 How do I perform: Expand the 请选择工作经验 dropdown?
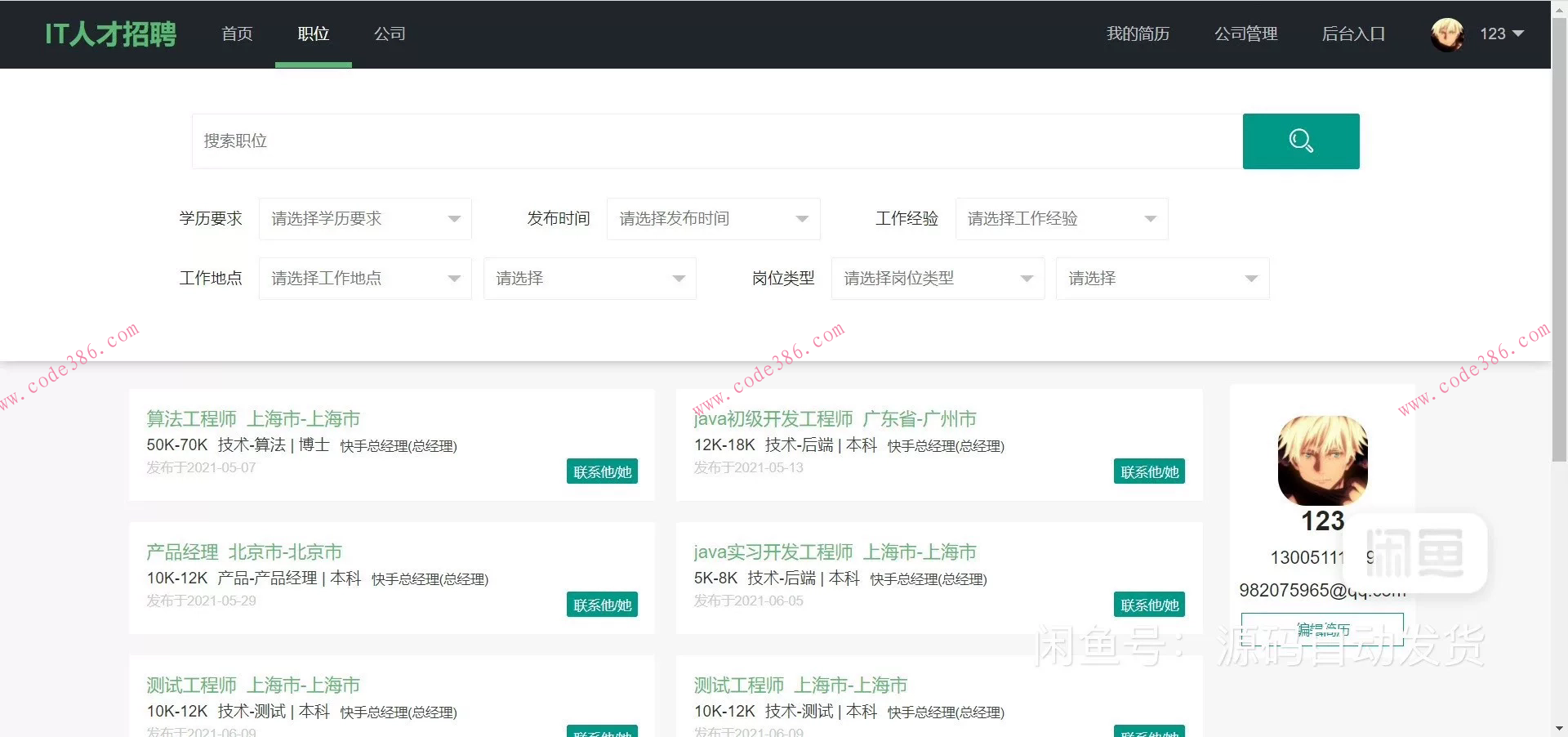pos(1061,218)
